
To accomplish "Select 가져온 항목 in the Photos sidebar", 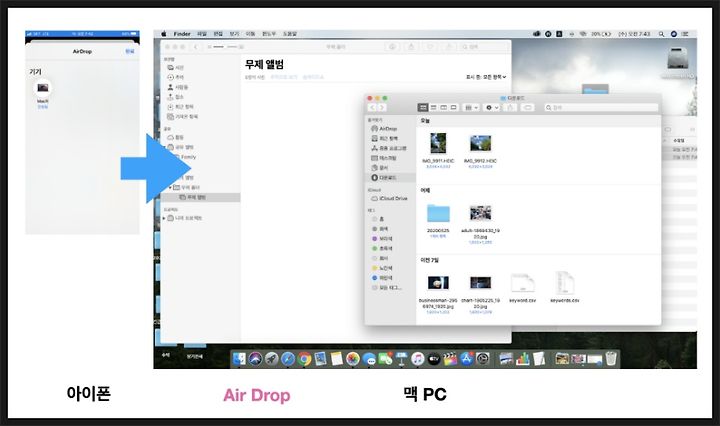I will [x=183, y=117].
